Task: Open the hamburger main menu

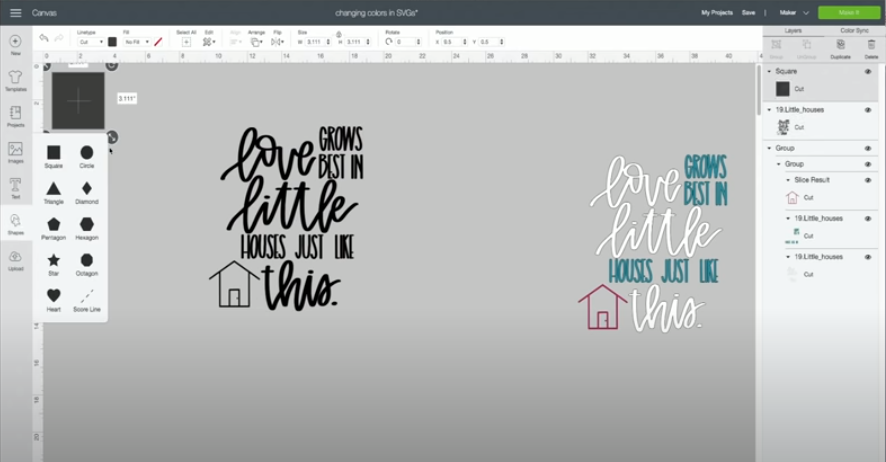Action: coord(16,12)
